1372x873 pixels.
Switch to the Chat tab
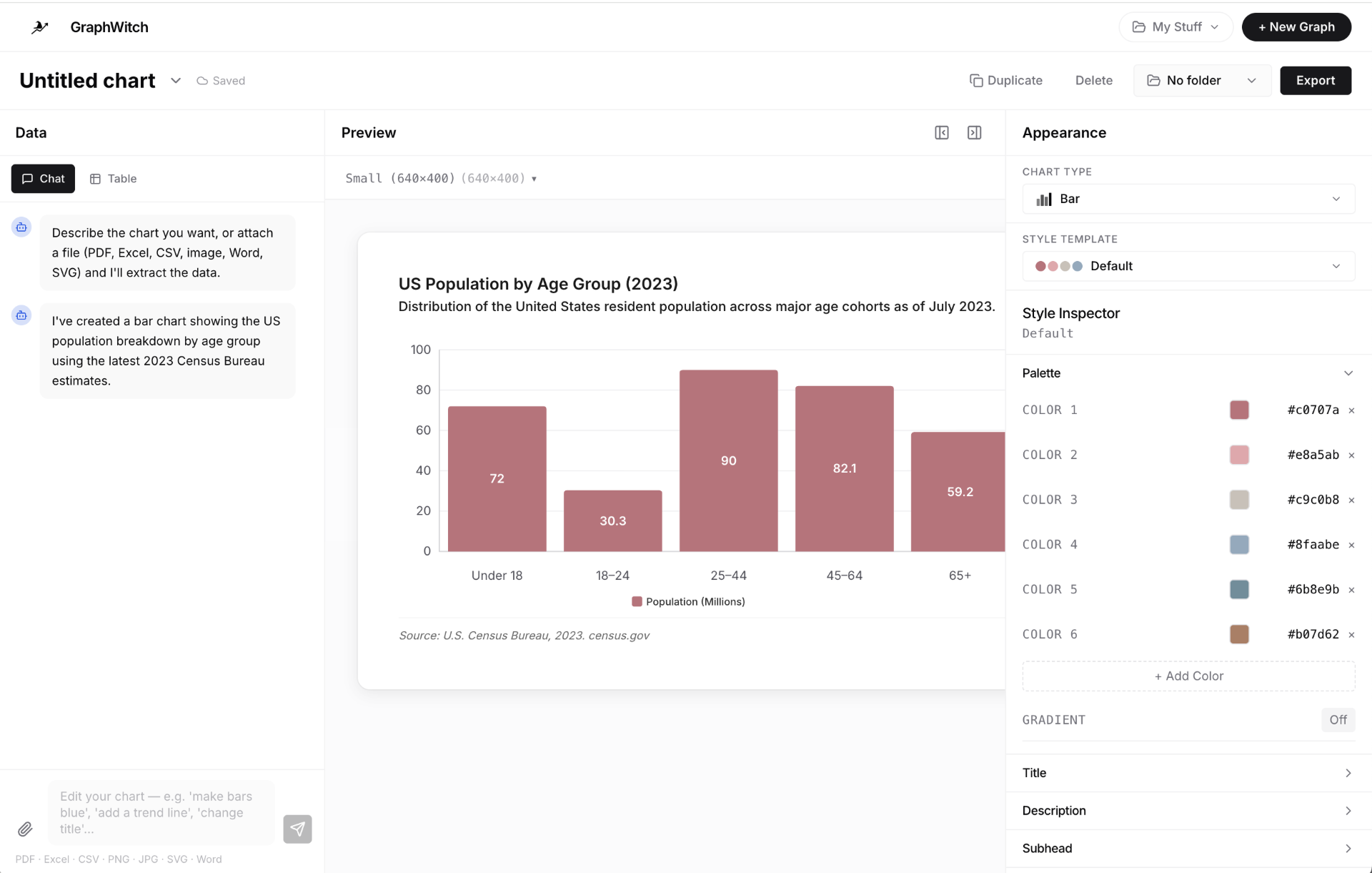(x=43, y=179)
